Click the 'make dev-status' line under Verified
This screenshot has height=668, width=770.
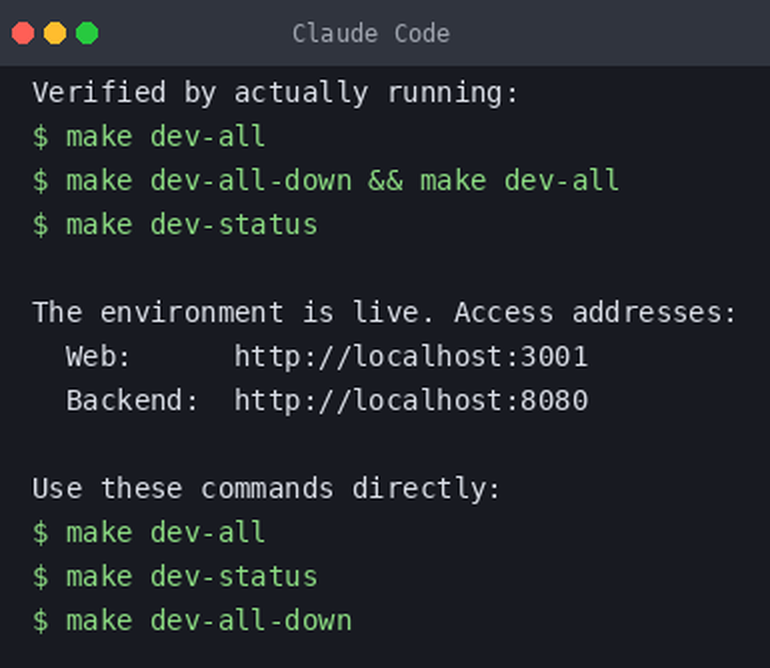pos(175,225)
